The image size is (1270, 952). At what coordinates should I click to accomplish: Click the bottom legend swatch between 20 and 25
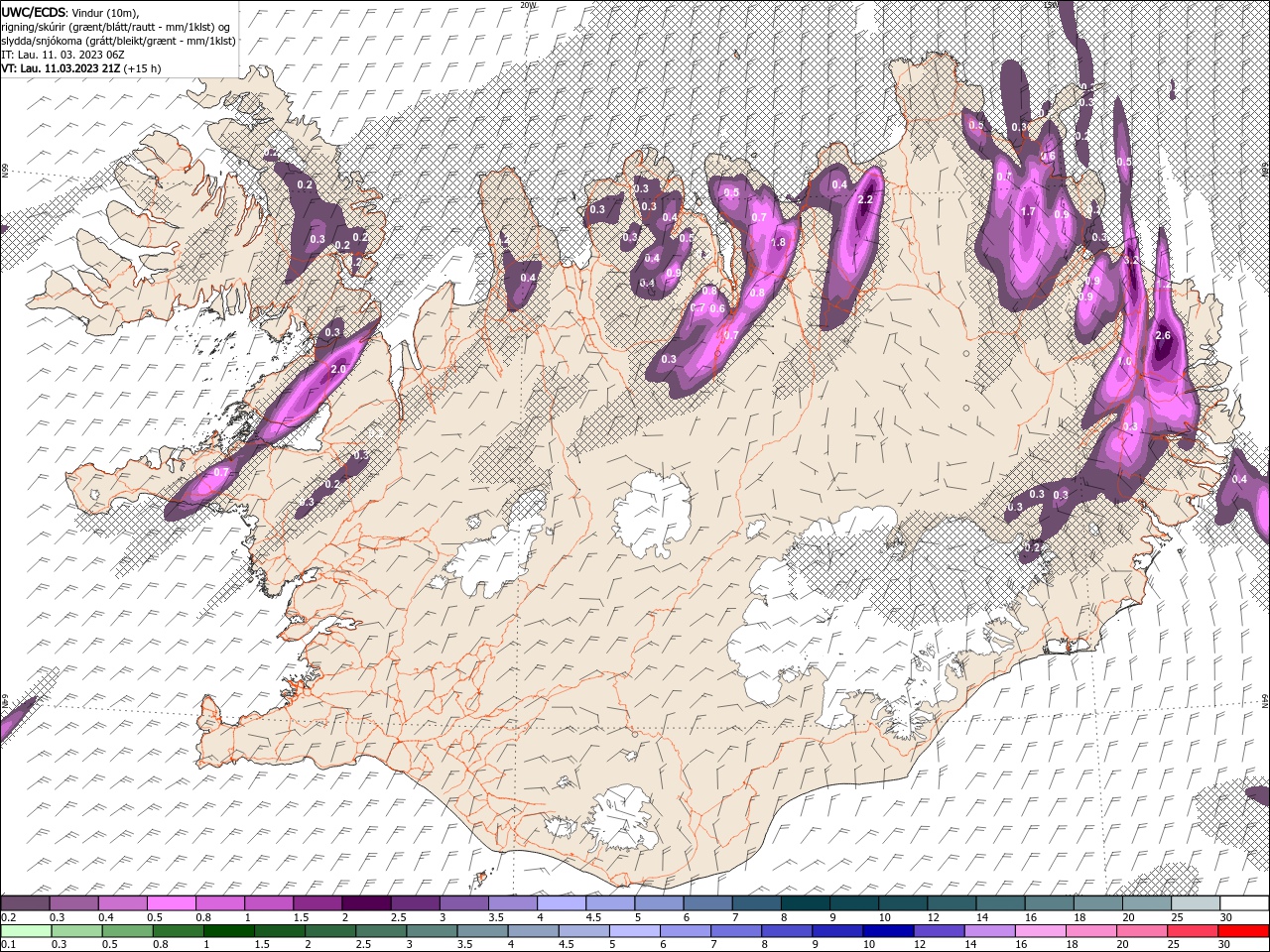pos(1141,930)
